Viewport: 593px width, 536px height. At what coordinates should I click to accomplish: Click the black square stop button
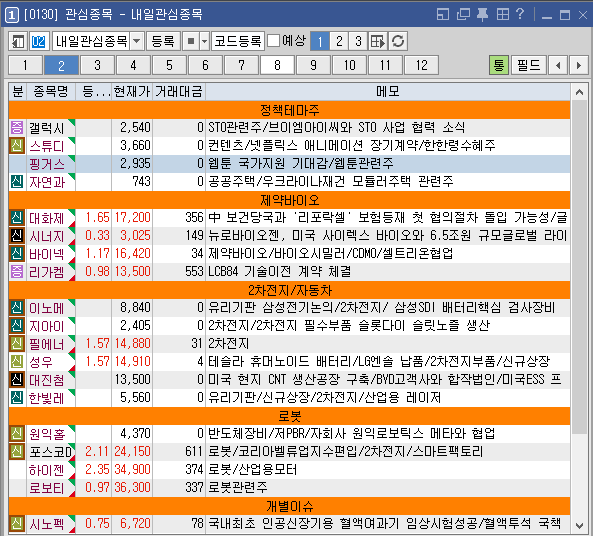191,41
